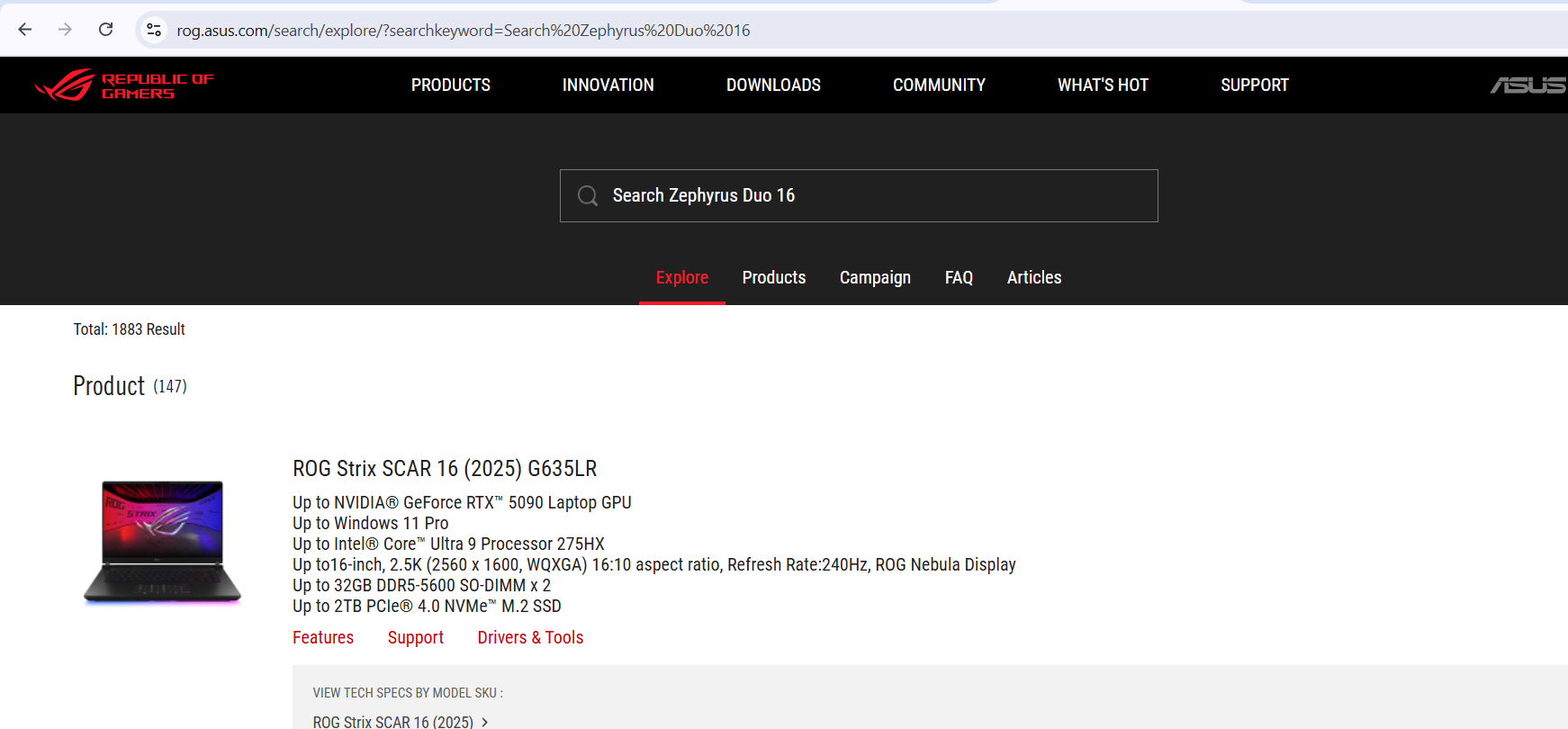Switch to the Products results tab
This screenshot has width=1568, height=729.
(x=774, y=277)
